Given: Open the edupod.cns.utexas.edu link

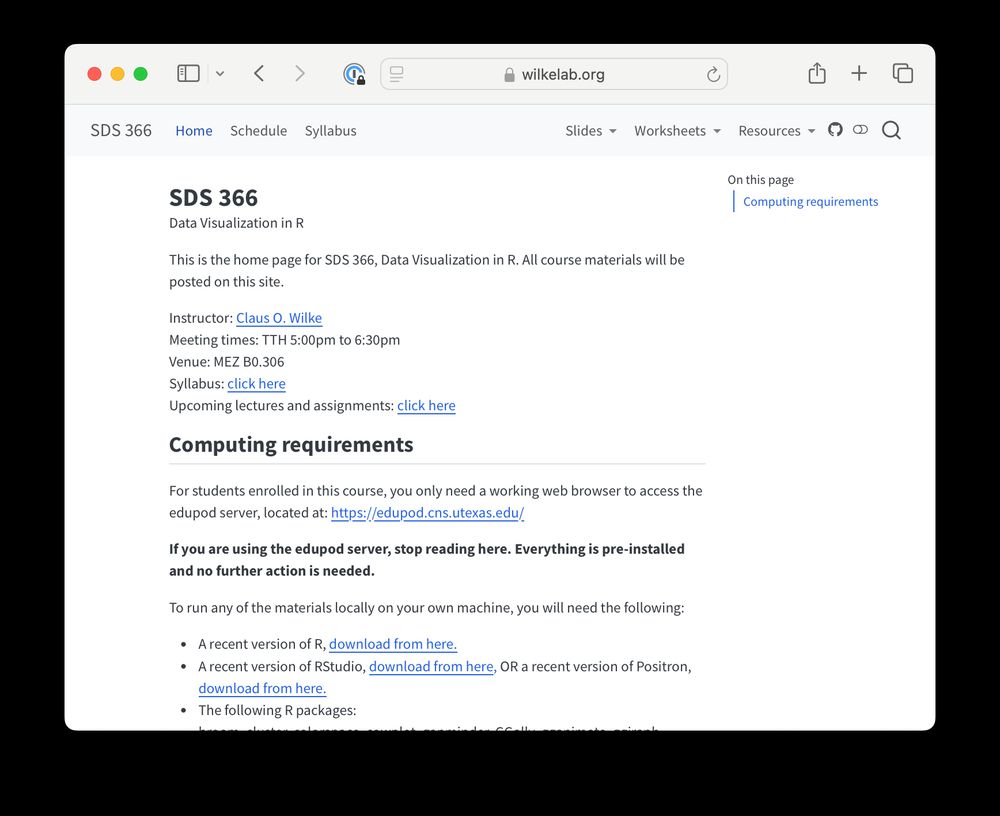Looking at the screenshot, I should (427, 513).
